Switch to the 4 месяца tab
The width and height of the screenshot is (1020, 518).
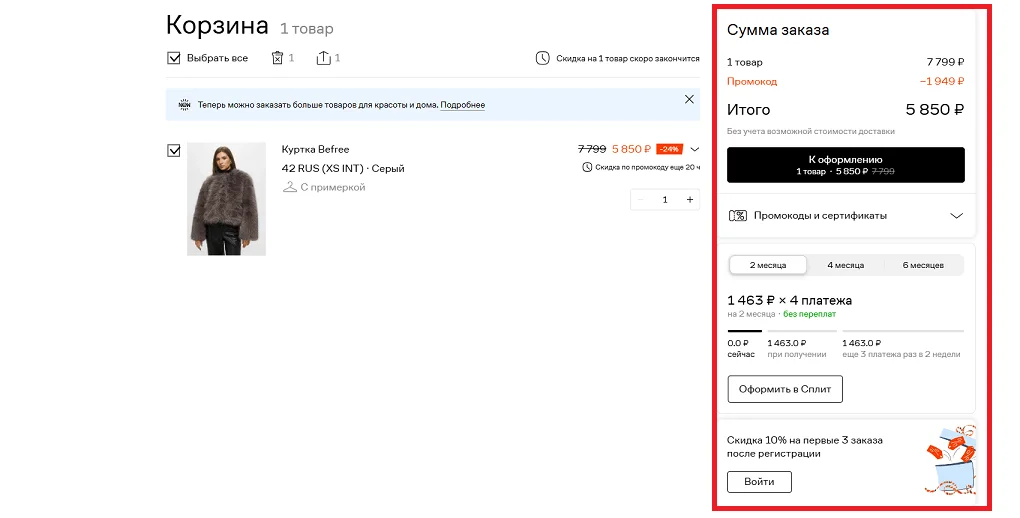tap(845, 265)
